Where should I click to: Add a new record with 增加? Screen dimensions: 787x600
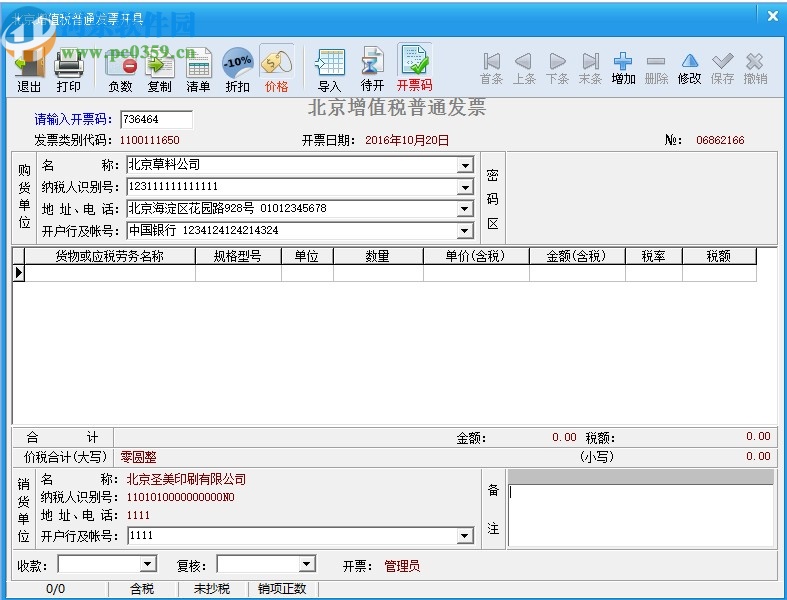623,68
